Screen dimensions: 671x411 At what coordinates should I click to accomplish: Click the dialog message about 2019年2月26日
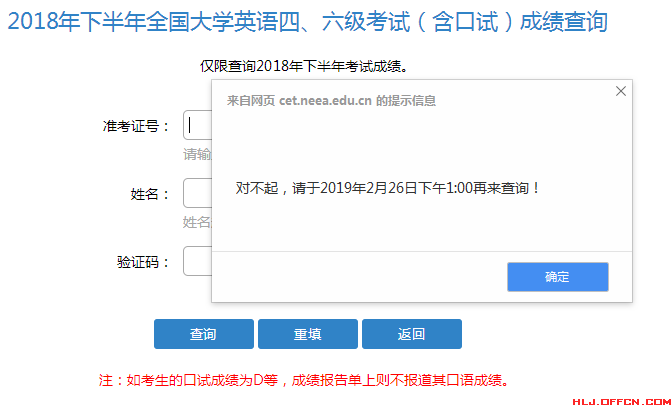388,188
